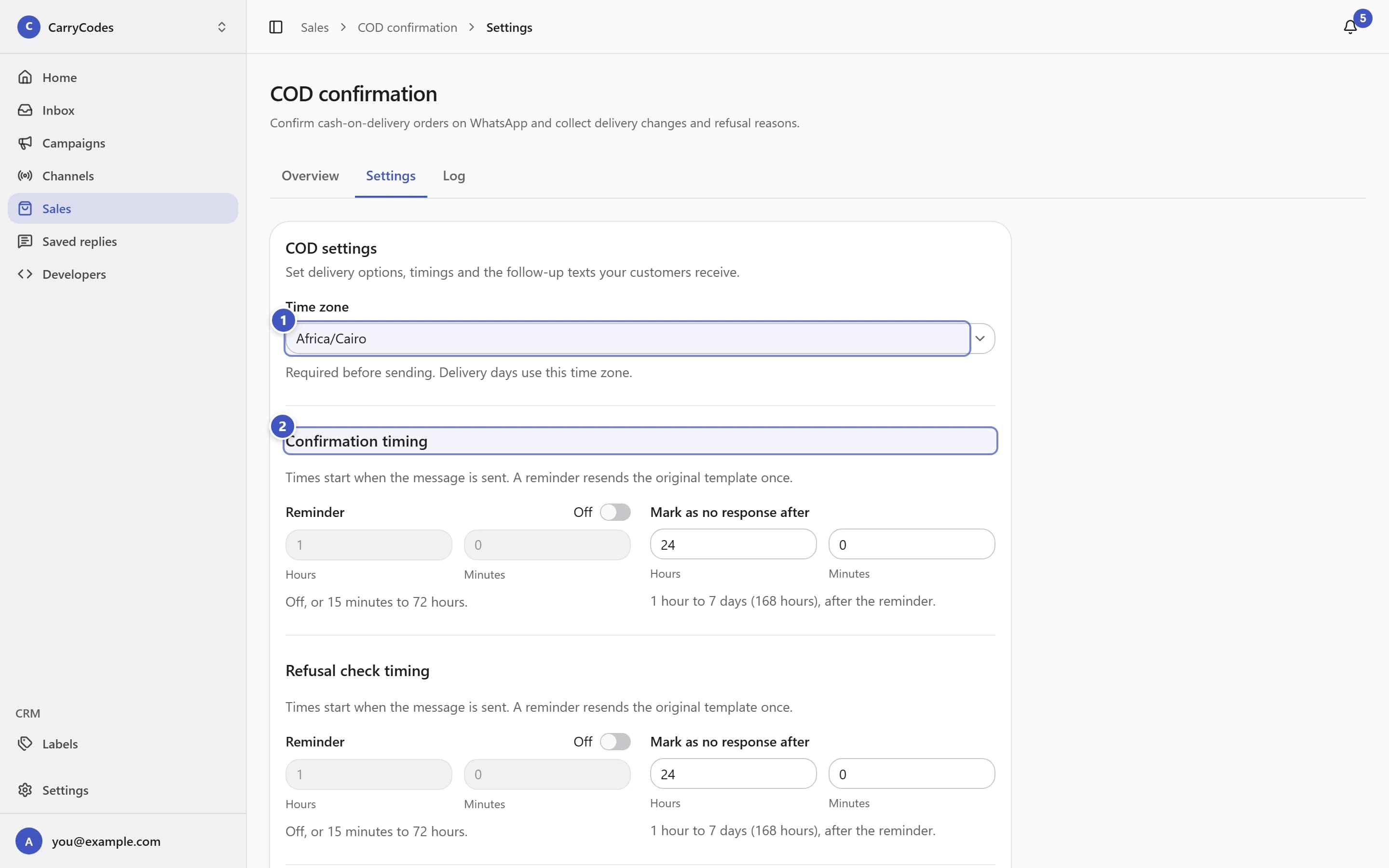1389x868 pixels.
Task: Toggle the sidebar panel icon
Action: pos(275,27)
